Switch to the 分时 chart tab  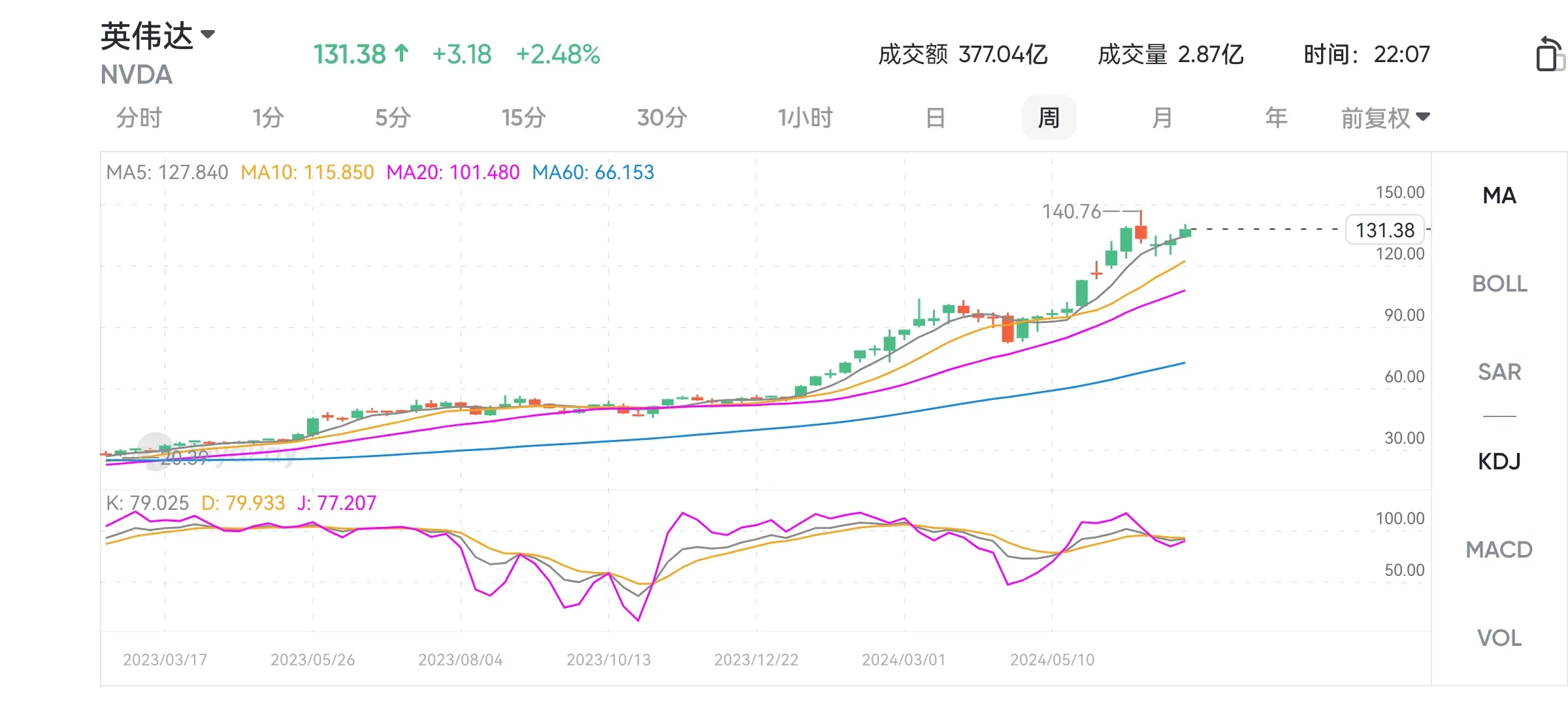[x=139, y=118]
